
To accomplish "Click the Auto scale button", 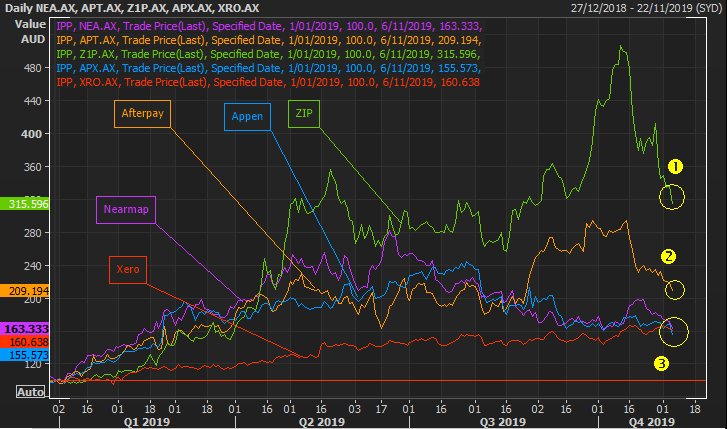I will (31, 392).
